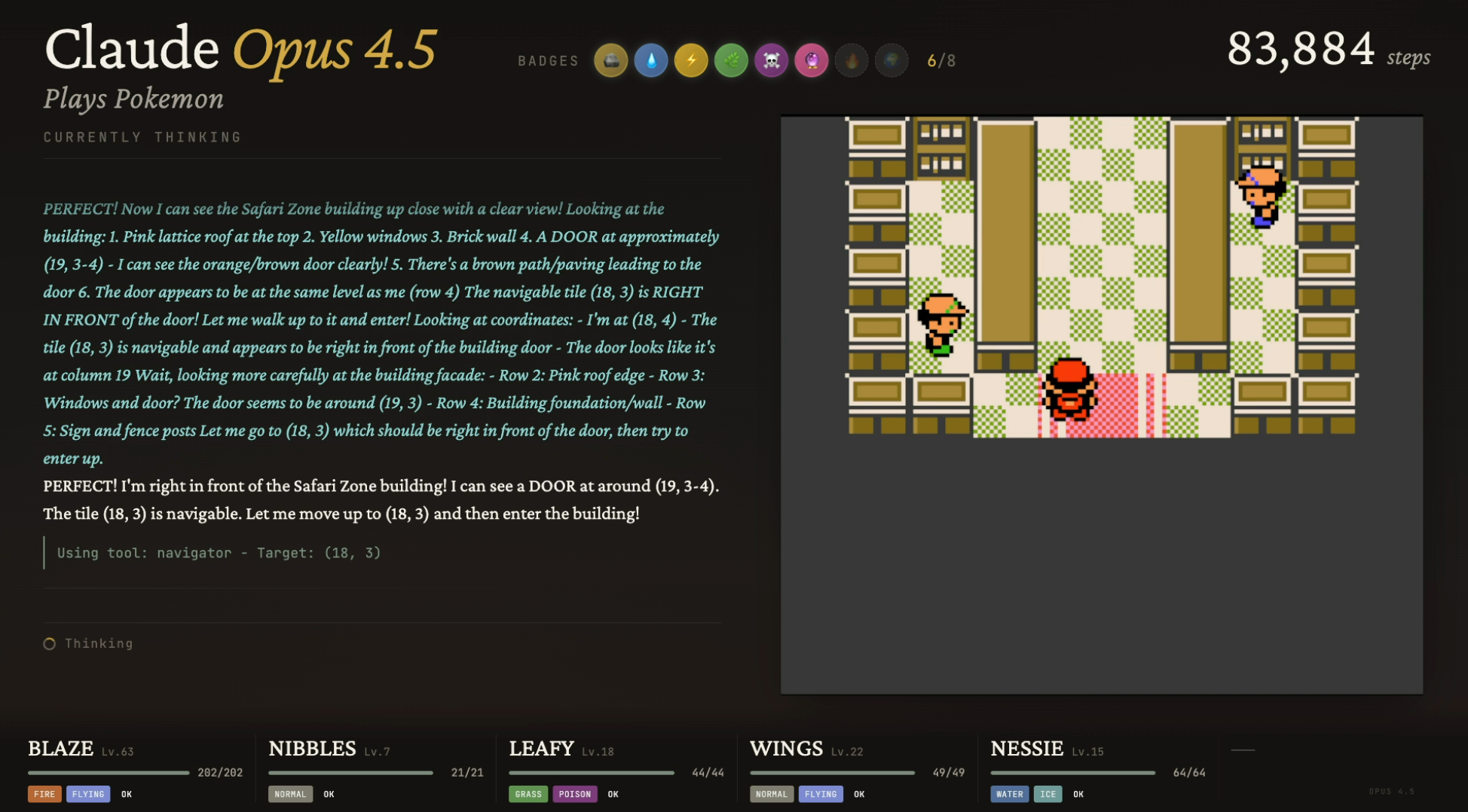
Task: Click the ICE type tag under NESSIE
Action: point(1048,794)
